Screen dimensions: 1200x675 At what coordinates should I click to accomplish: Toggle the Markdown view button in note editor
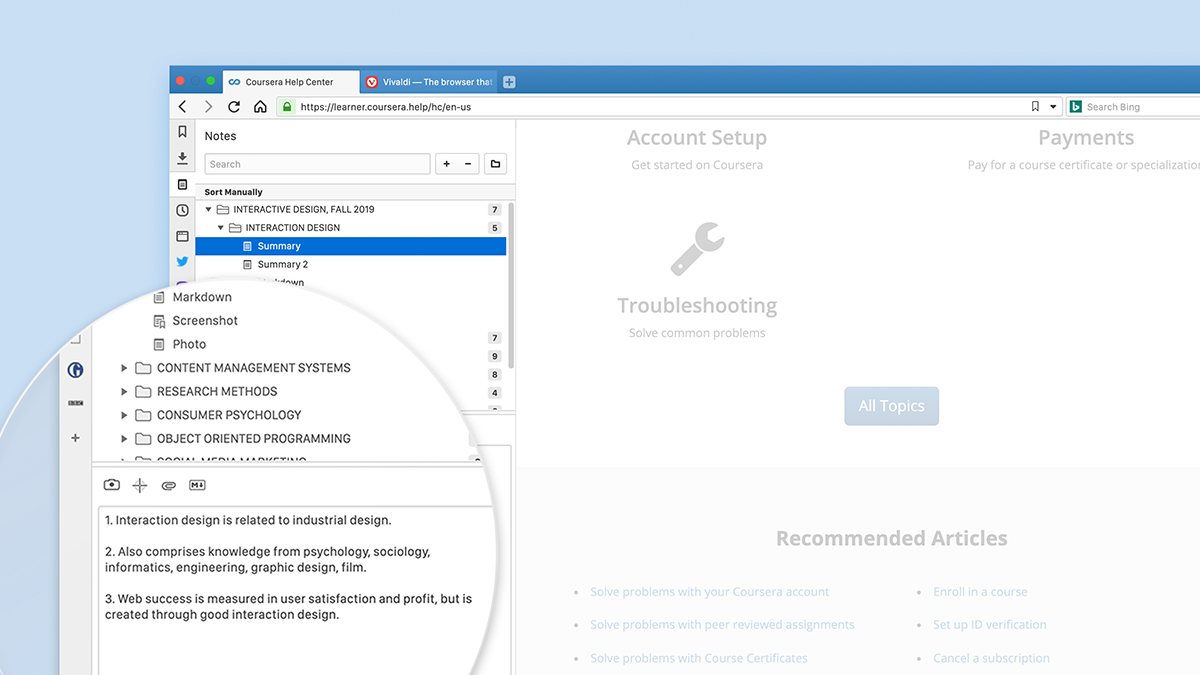pos(197,485)
